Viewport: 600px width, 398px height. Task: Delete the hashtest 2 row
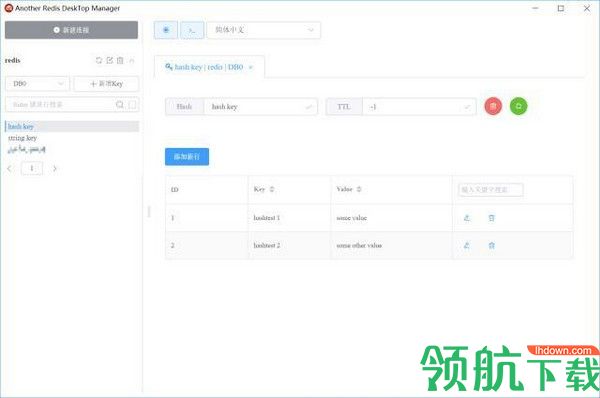[x=491, y=245]
